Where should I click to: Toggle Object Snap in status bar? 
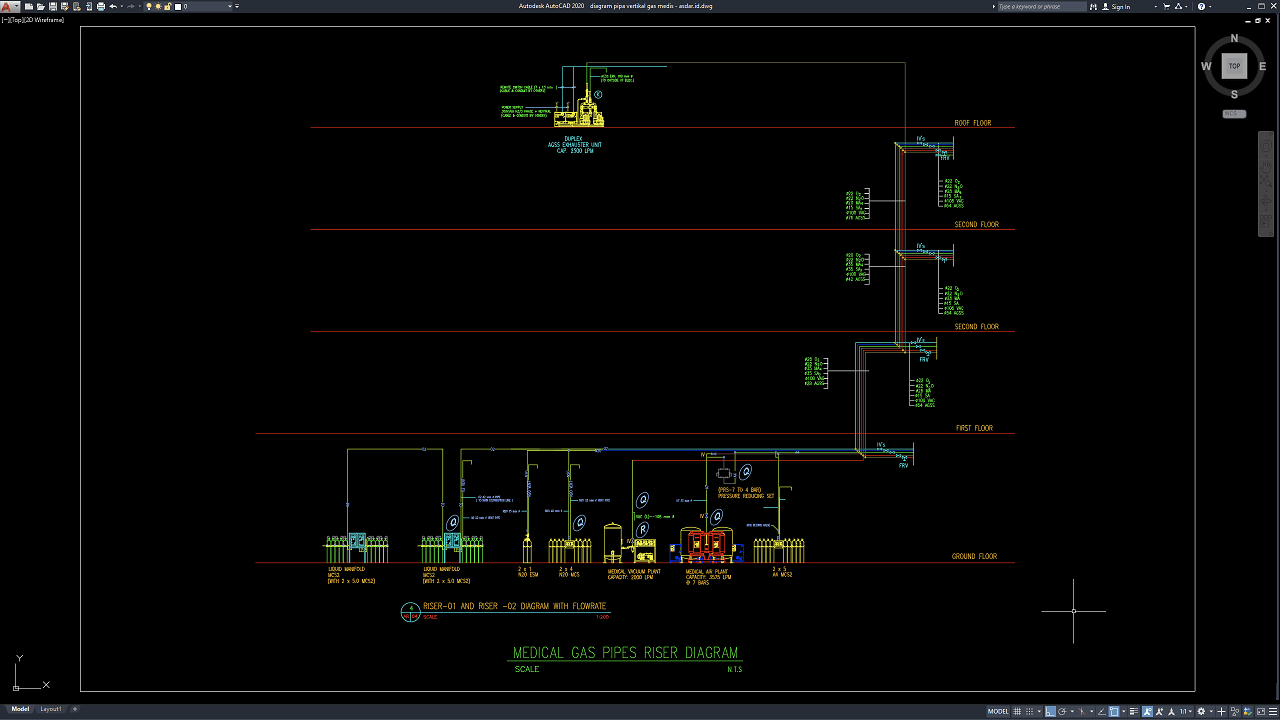click(1113, 711)
